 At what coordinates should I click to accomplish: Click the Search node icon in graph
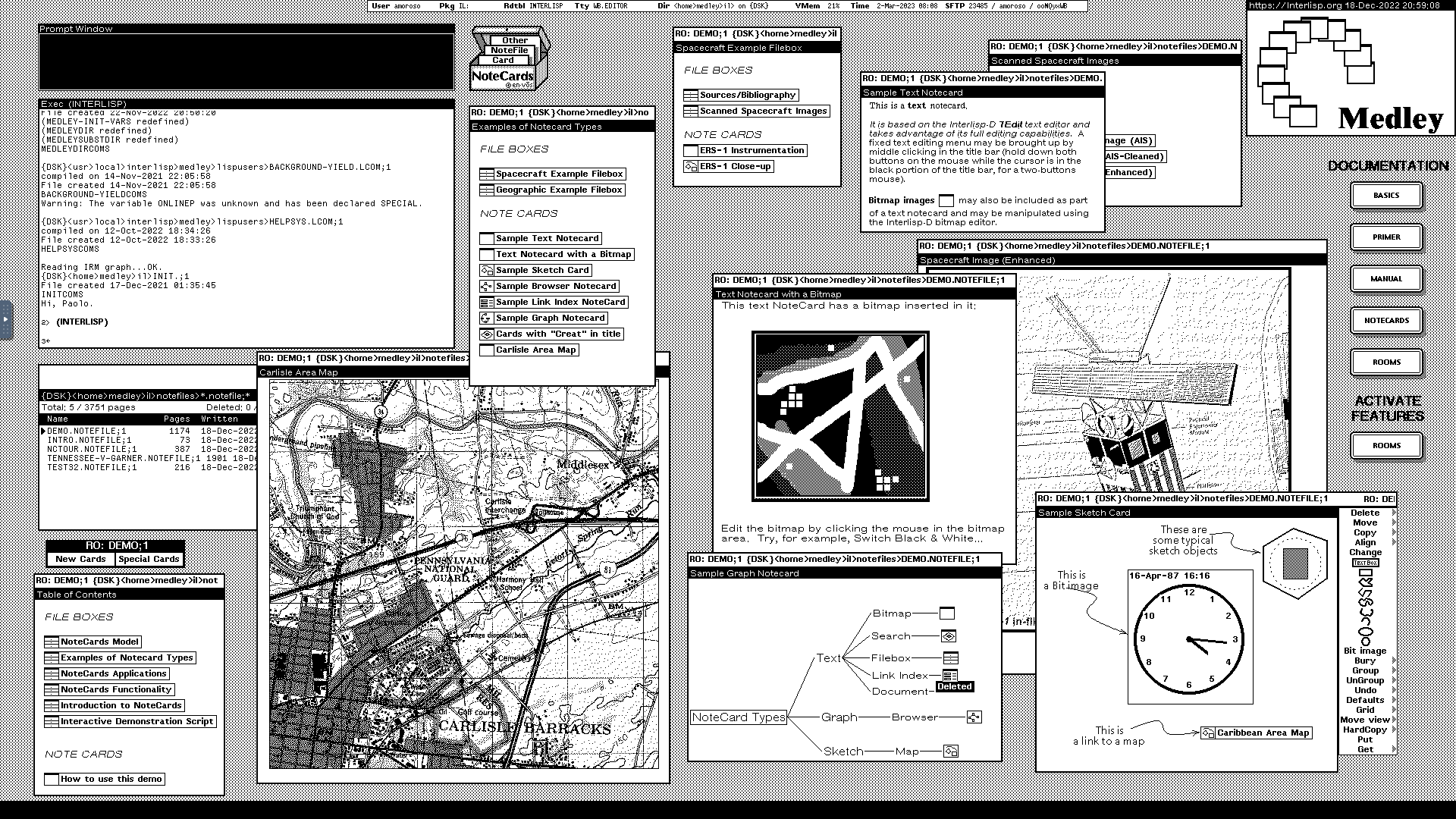[948, 636]
